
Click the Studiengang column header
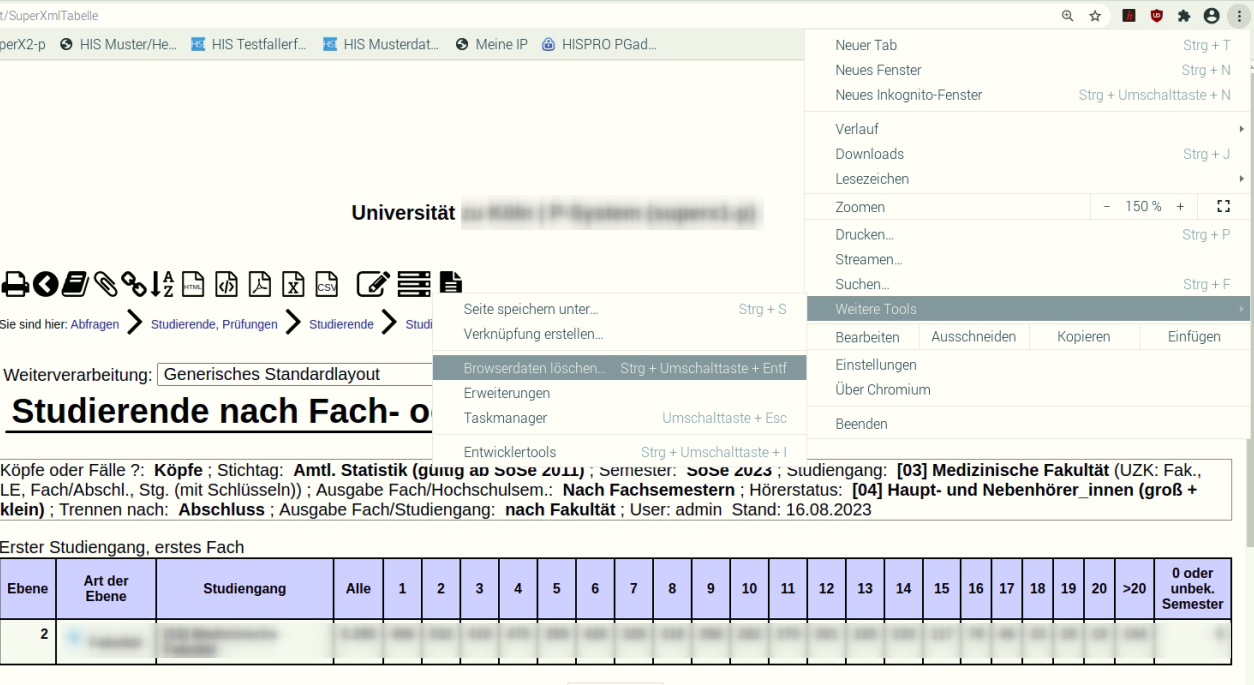pos(244,589)
